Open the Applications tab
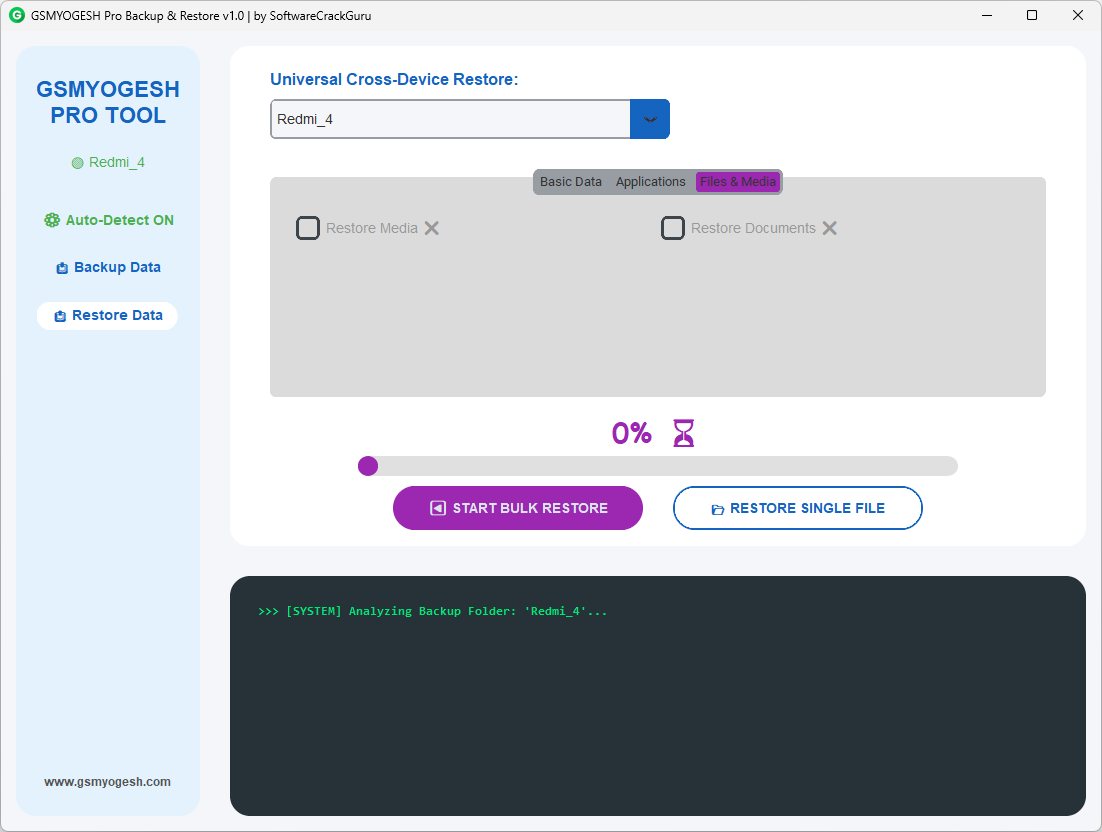Viewport: 1102px width, 832px height. click(651, 182)
